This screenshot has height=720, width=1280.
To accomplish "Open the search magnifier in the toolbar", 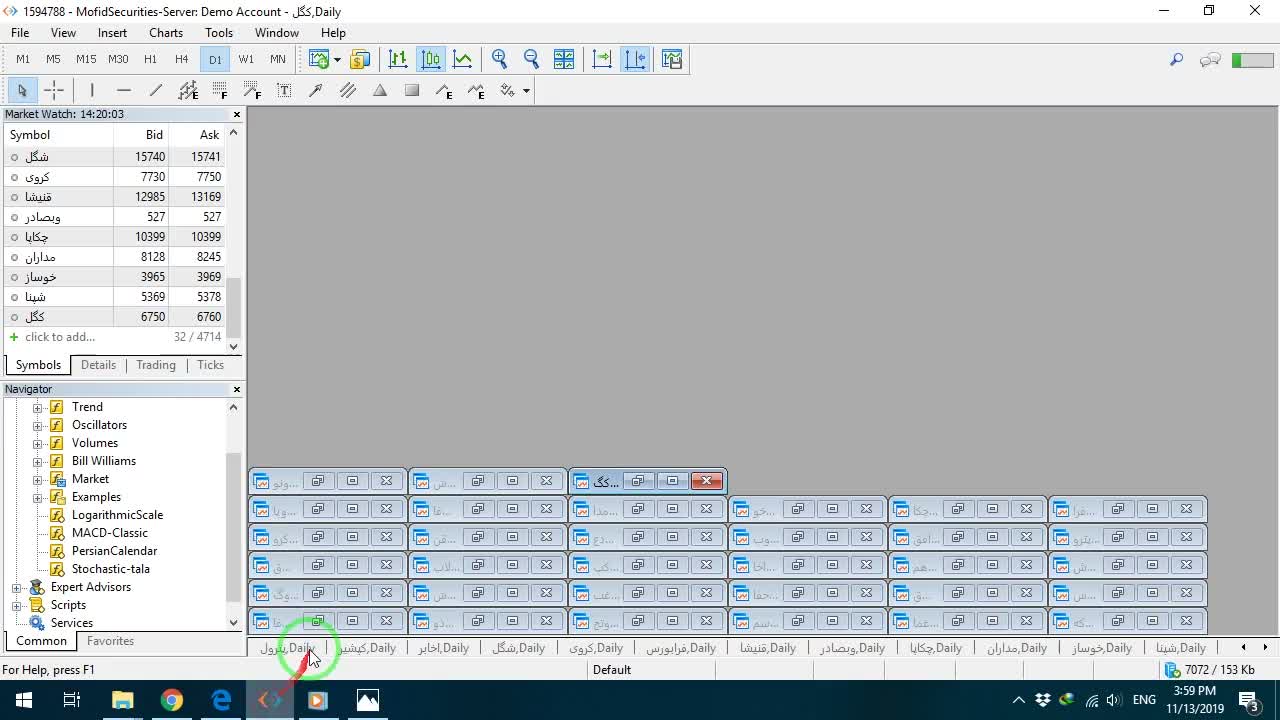I will click(1176, 60).
